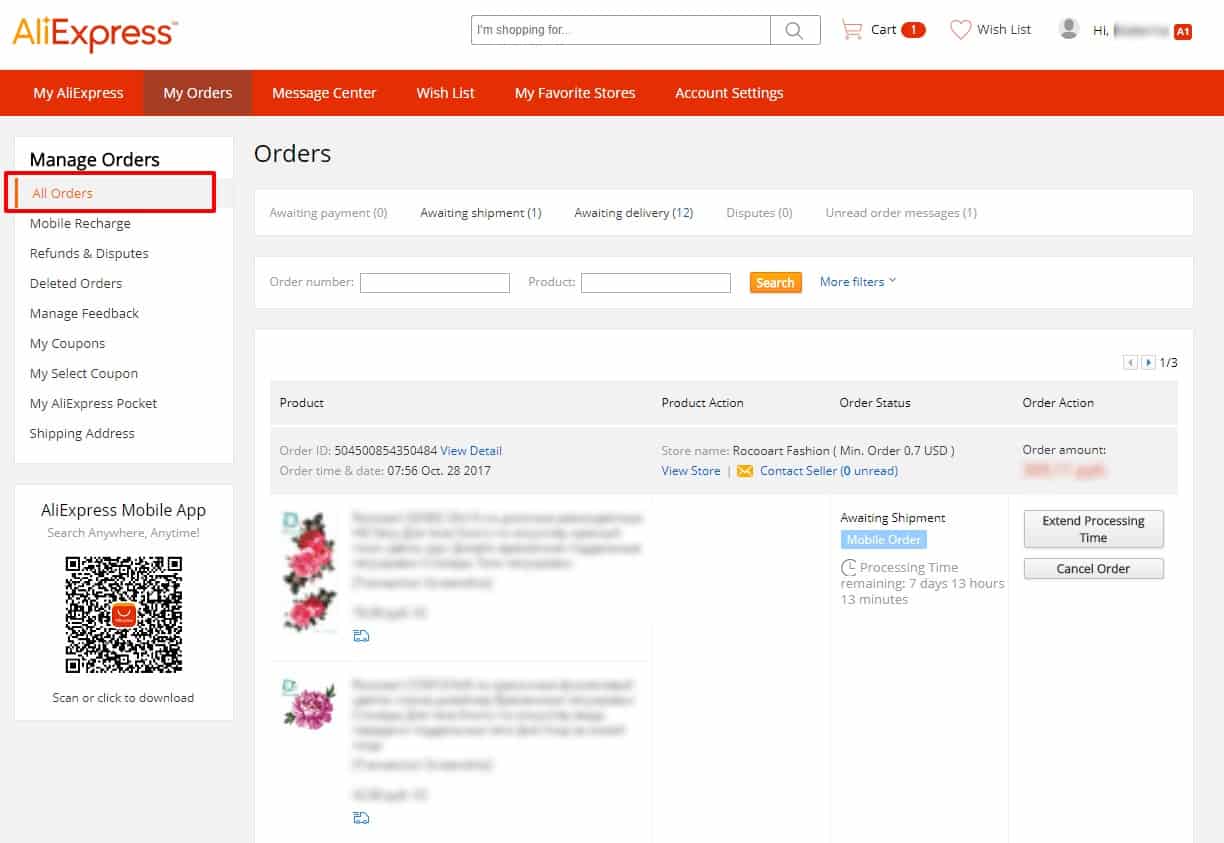Click the Order number input field
Image resolution: width=1224 pixels, height=843 pixels.
434,283
